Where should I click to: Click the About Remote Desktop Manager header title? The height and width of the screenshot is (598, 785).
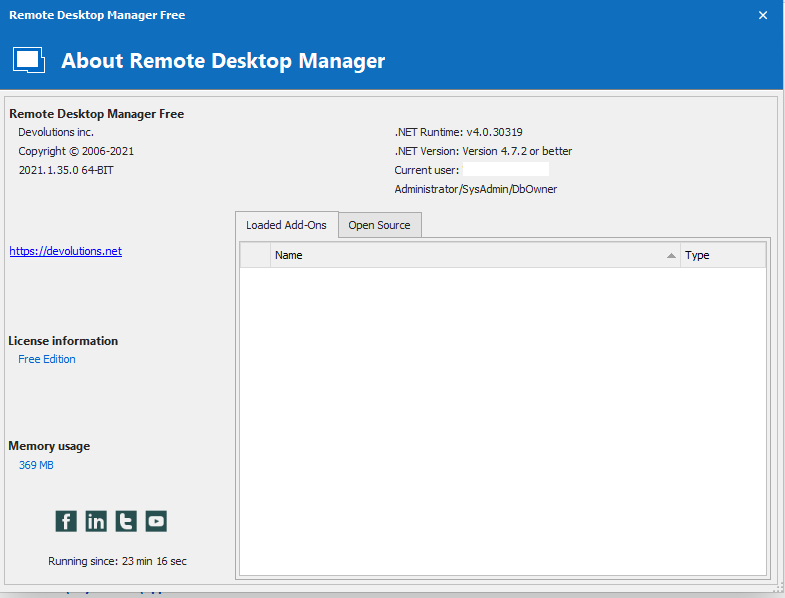[223, 61]
